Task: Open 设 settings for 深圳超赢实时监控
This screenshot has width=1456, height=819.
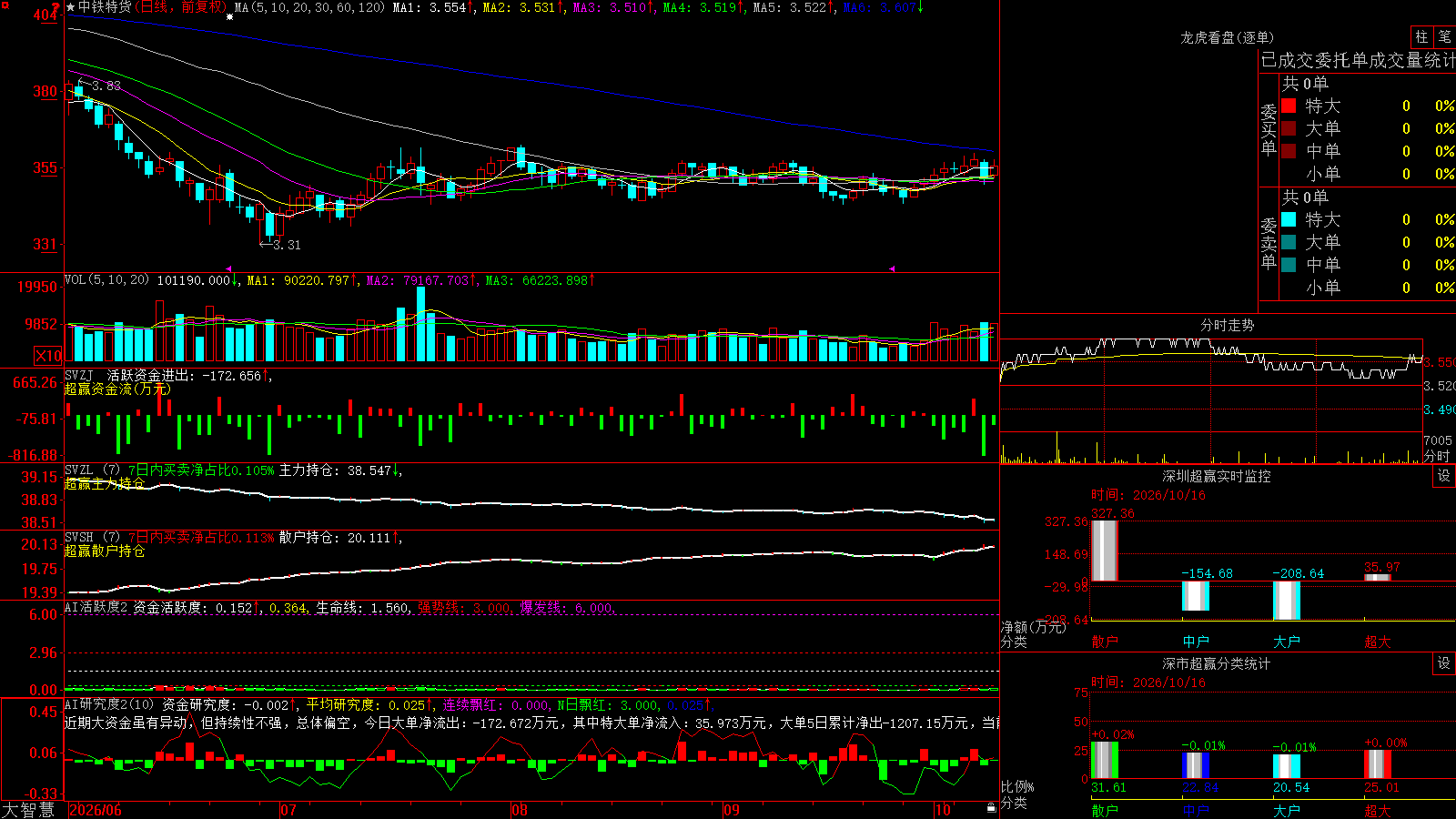Action: [1444, 476]
